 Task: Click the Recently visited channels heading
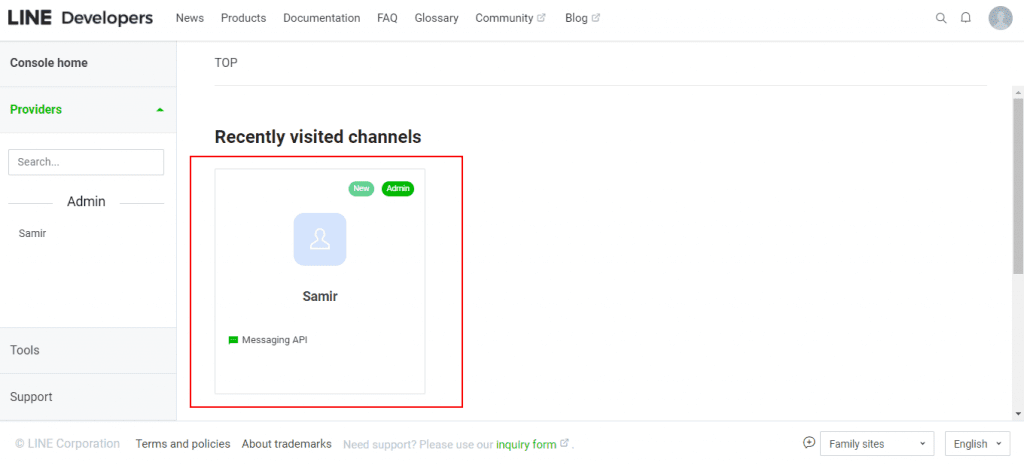318,137
